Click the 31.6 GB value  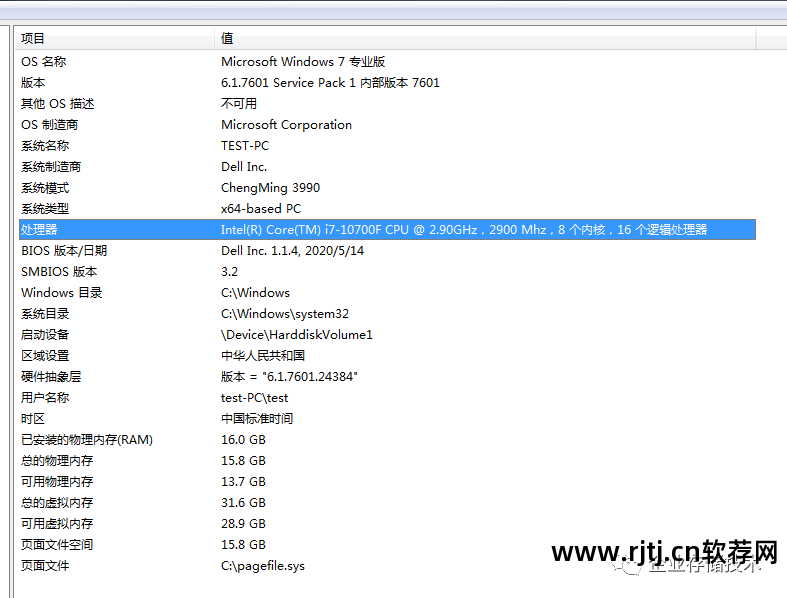(243, 503)
